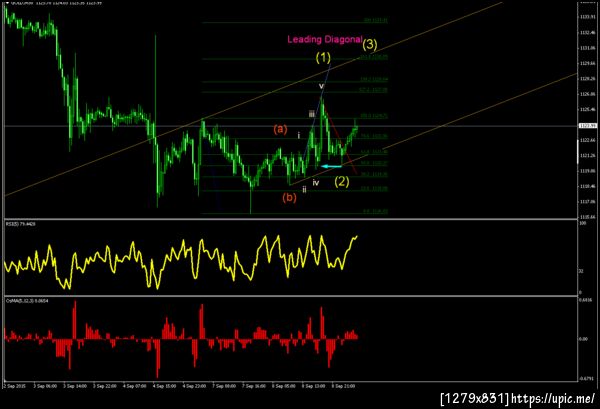The image size is (600, 409).
Task: Click the white 'v' sub-wave label
Action: pos(321,86)
